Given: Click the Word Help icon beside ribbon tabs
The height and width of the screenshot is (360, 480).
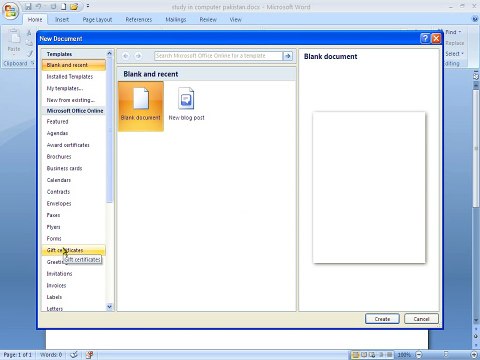Looking at the screenshot, I should pos(475,19).
